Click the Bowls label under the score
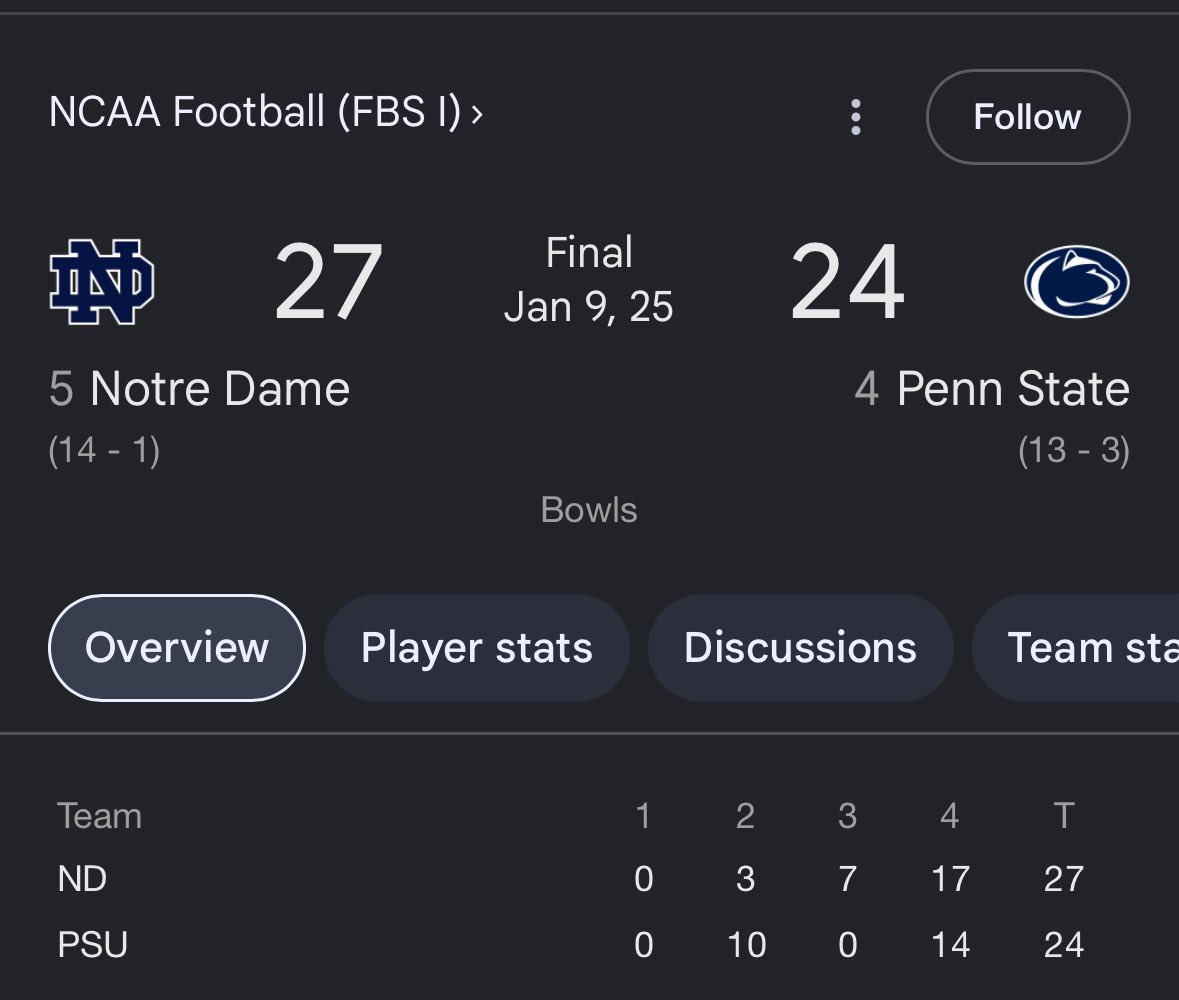The image size is (1179, 1000). point(589,510)
